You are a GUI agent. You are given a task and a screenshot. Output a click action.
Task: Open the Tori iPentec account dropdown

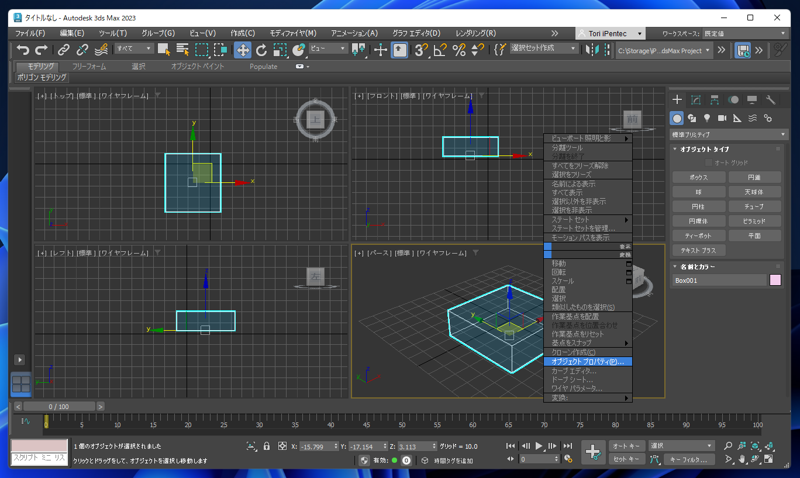point(610,33)
